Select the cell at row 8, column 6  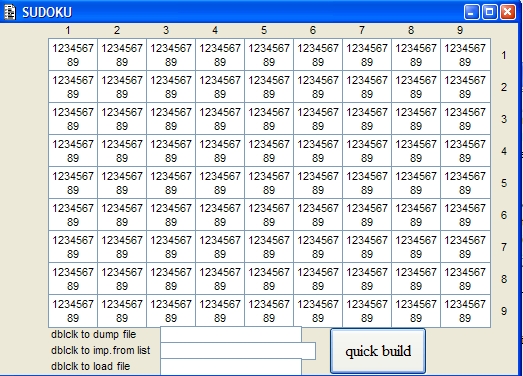point(318,279)
